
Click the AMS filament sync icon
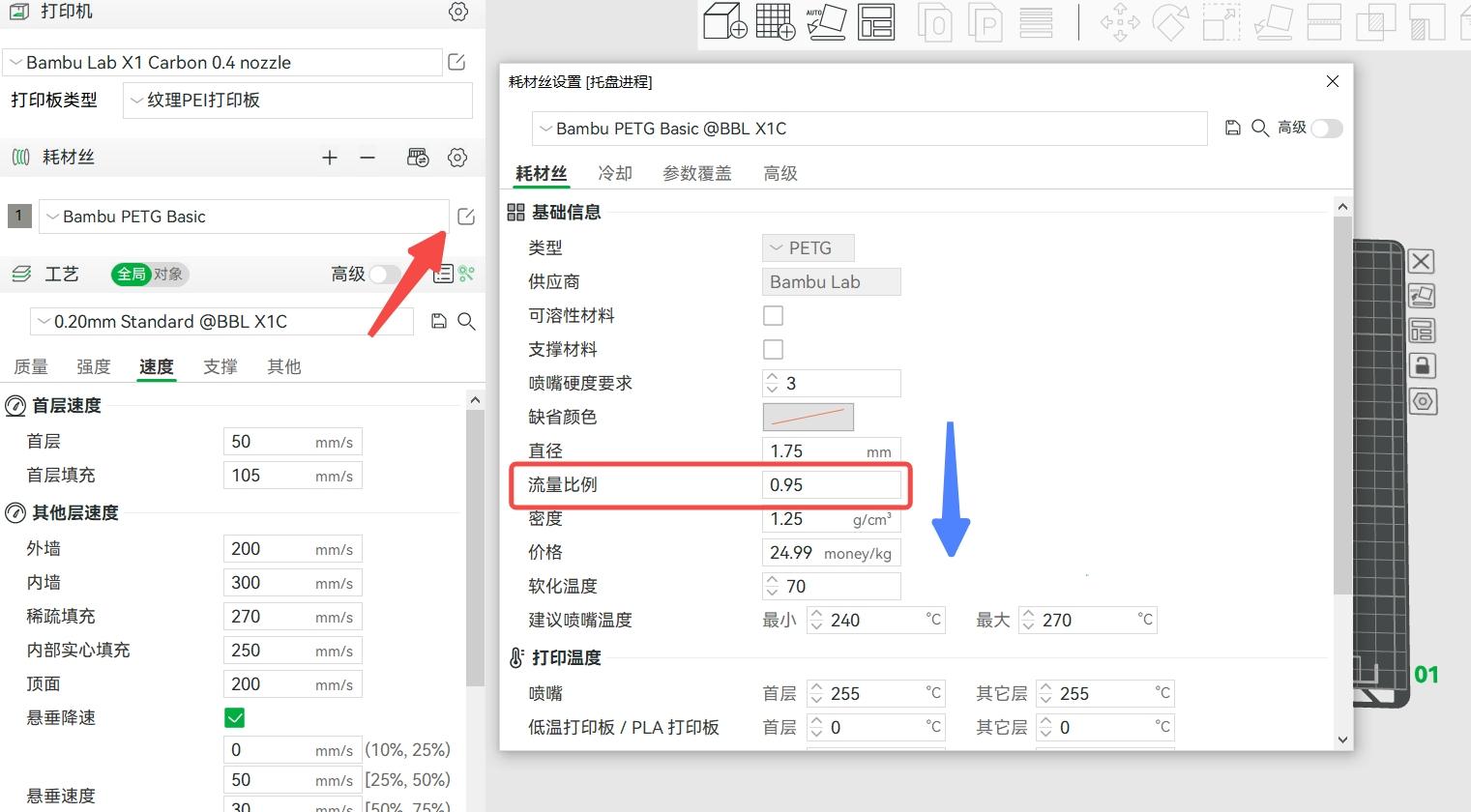[418, 158]
